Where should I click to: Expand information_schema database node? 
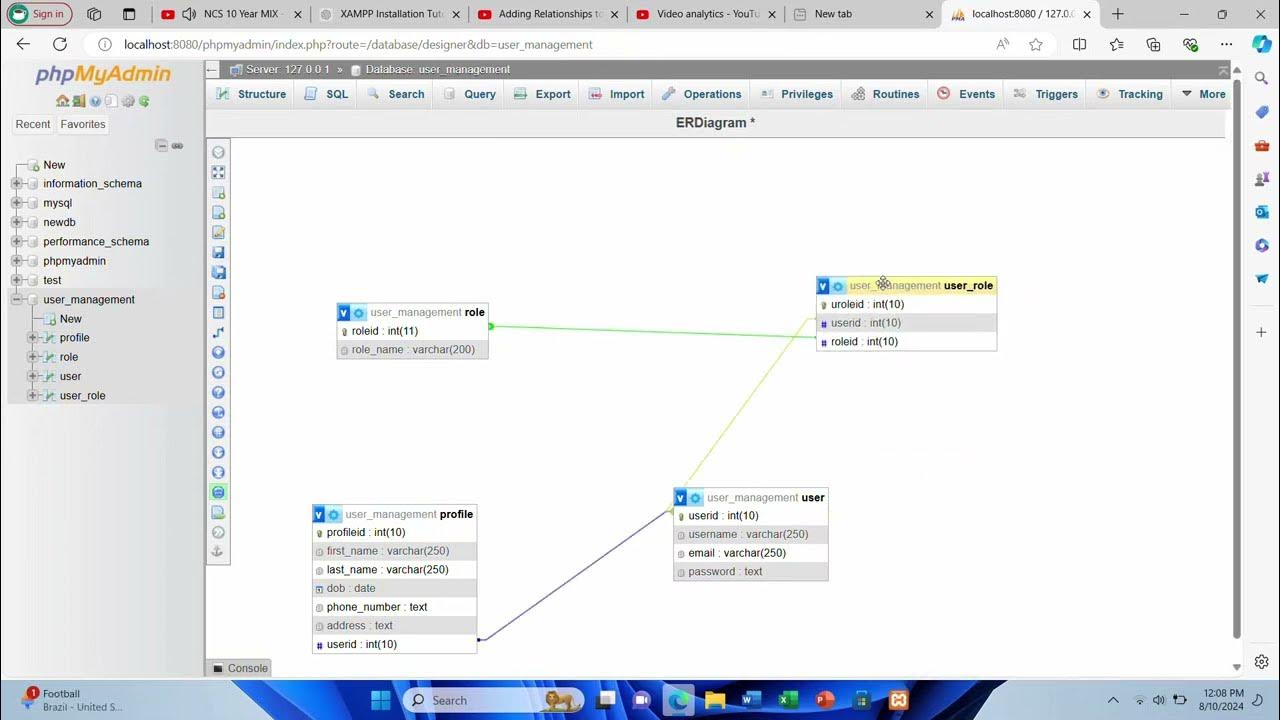pos(16,183)
